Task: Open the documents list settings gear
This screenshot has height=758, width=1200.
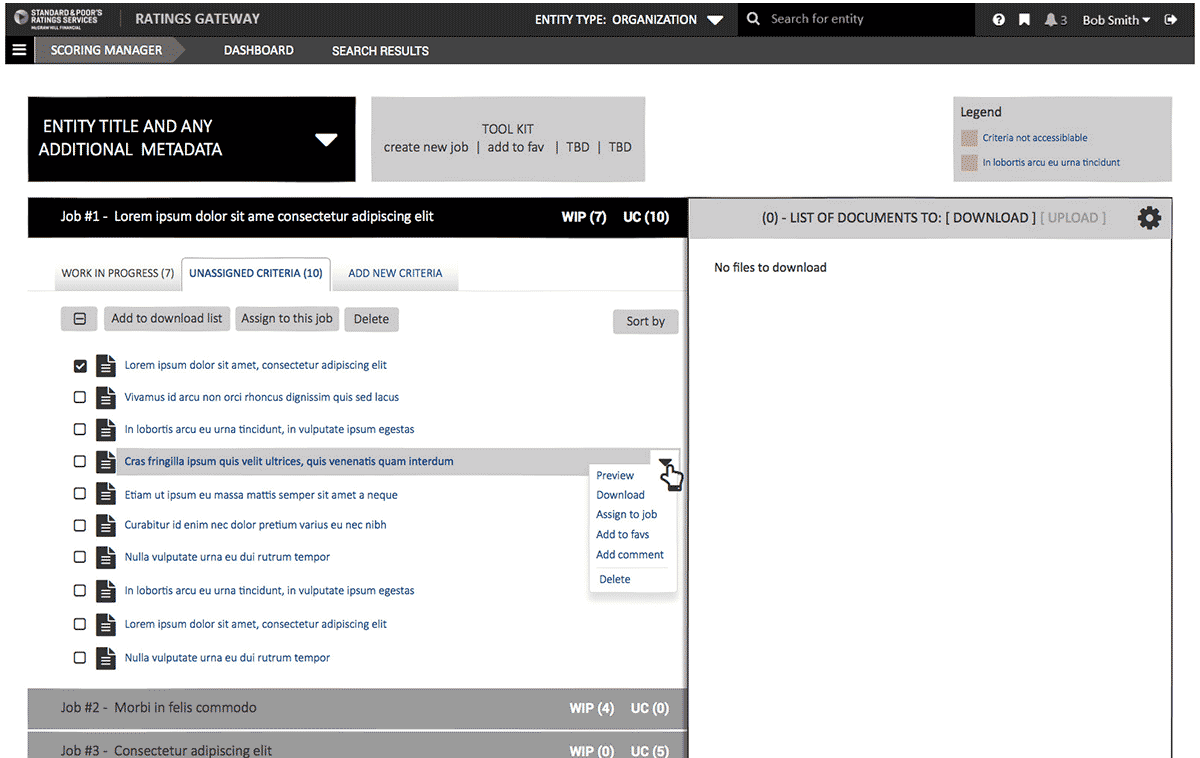Action: click(1149, 218)
